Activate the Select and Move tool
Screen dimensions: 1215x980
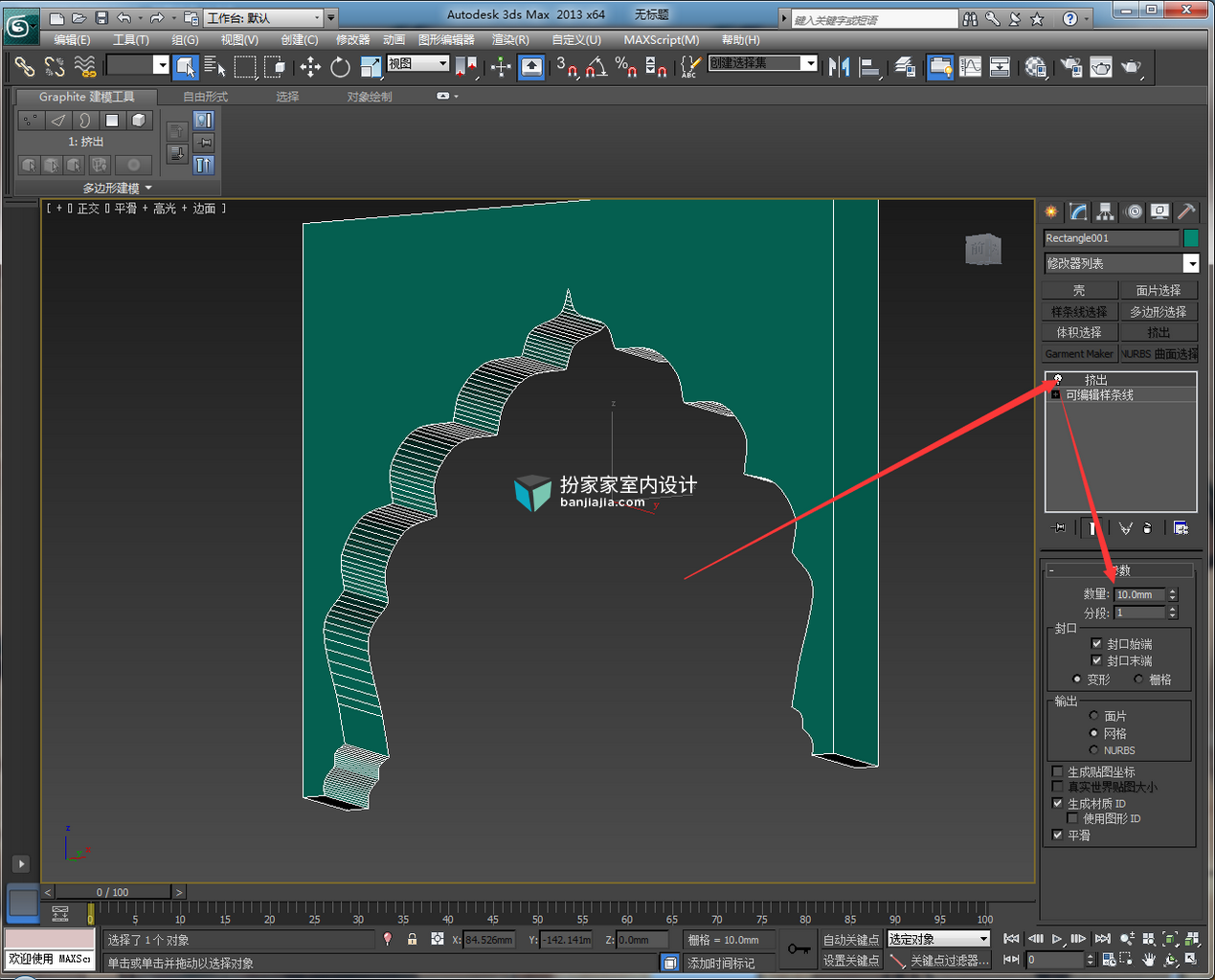(310, 66)
